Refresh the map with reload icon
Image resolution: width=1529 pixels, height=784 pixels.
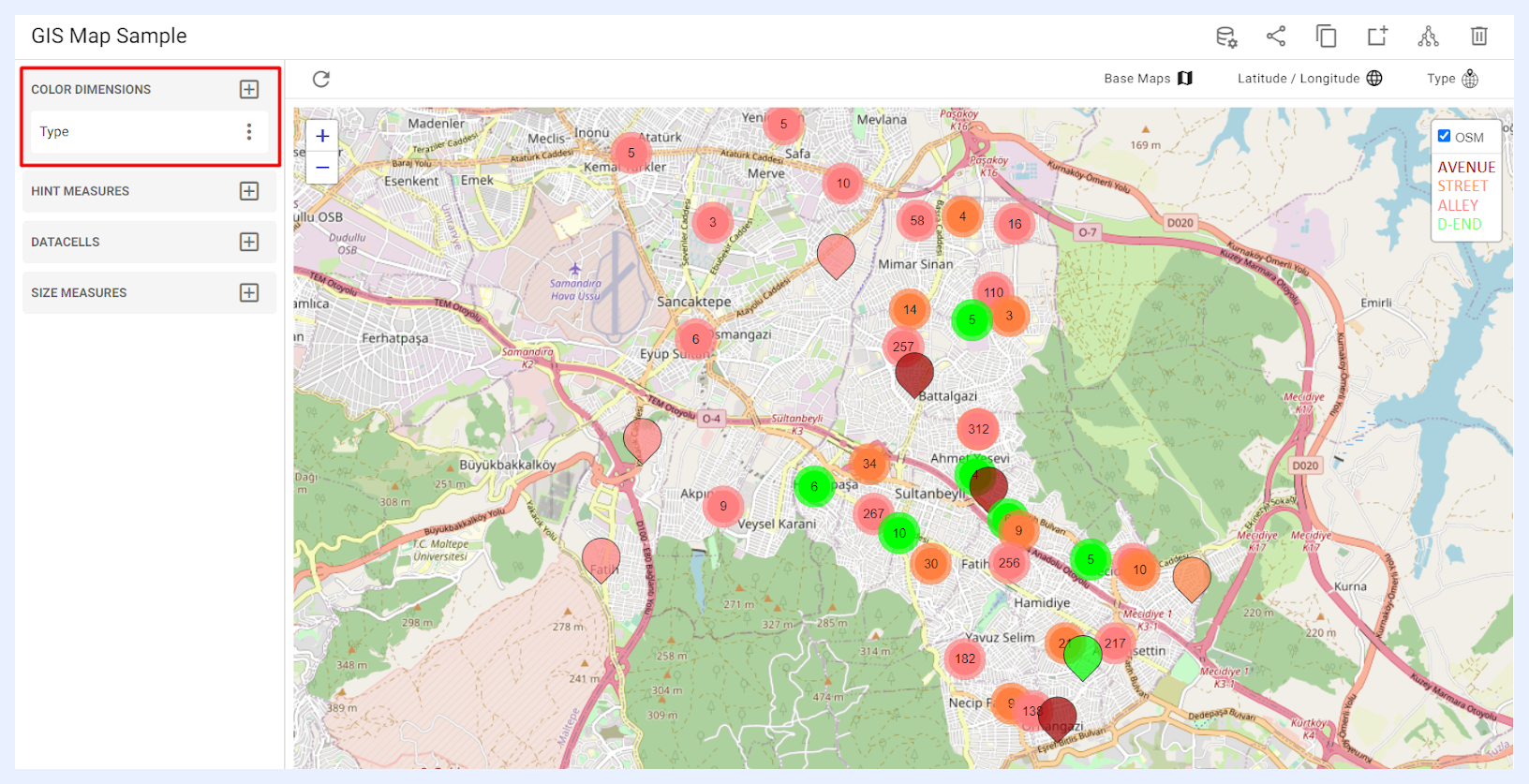pos(321,79)
